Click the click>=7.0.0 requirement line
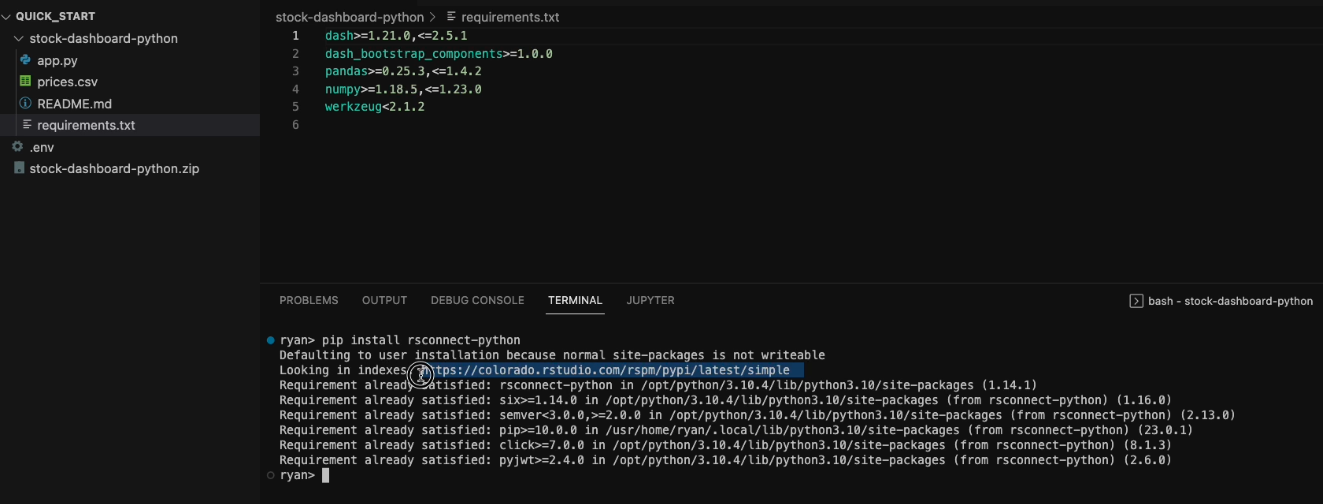The width and height of the screenshot is (1323, 504). click(x=725, y=445)
